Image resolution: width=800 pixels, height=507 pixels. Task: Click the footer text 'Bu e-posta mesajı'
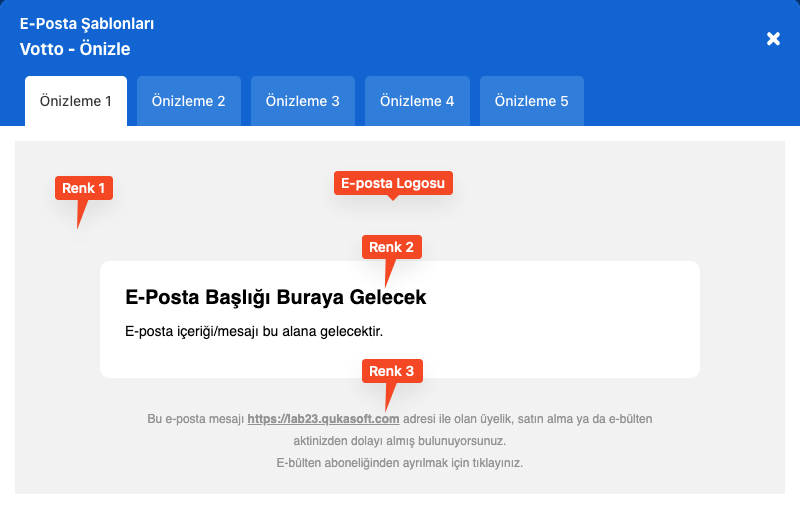click(x=195, y=419)
